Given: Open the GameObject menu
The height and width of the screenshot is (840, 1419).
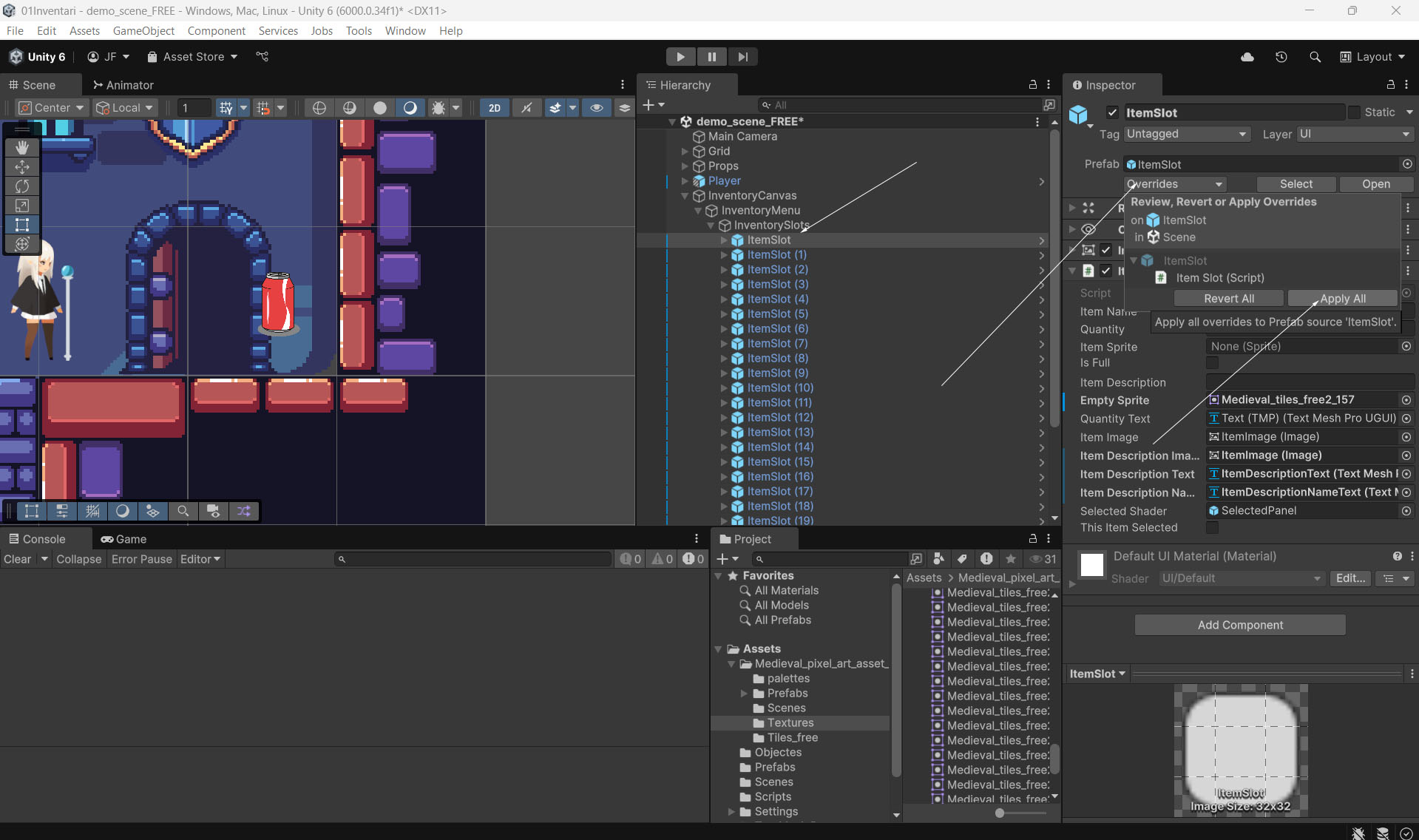Looking at the screenshot, I should [x=143, y=30].
